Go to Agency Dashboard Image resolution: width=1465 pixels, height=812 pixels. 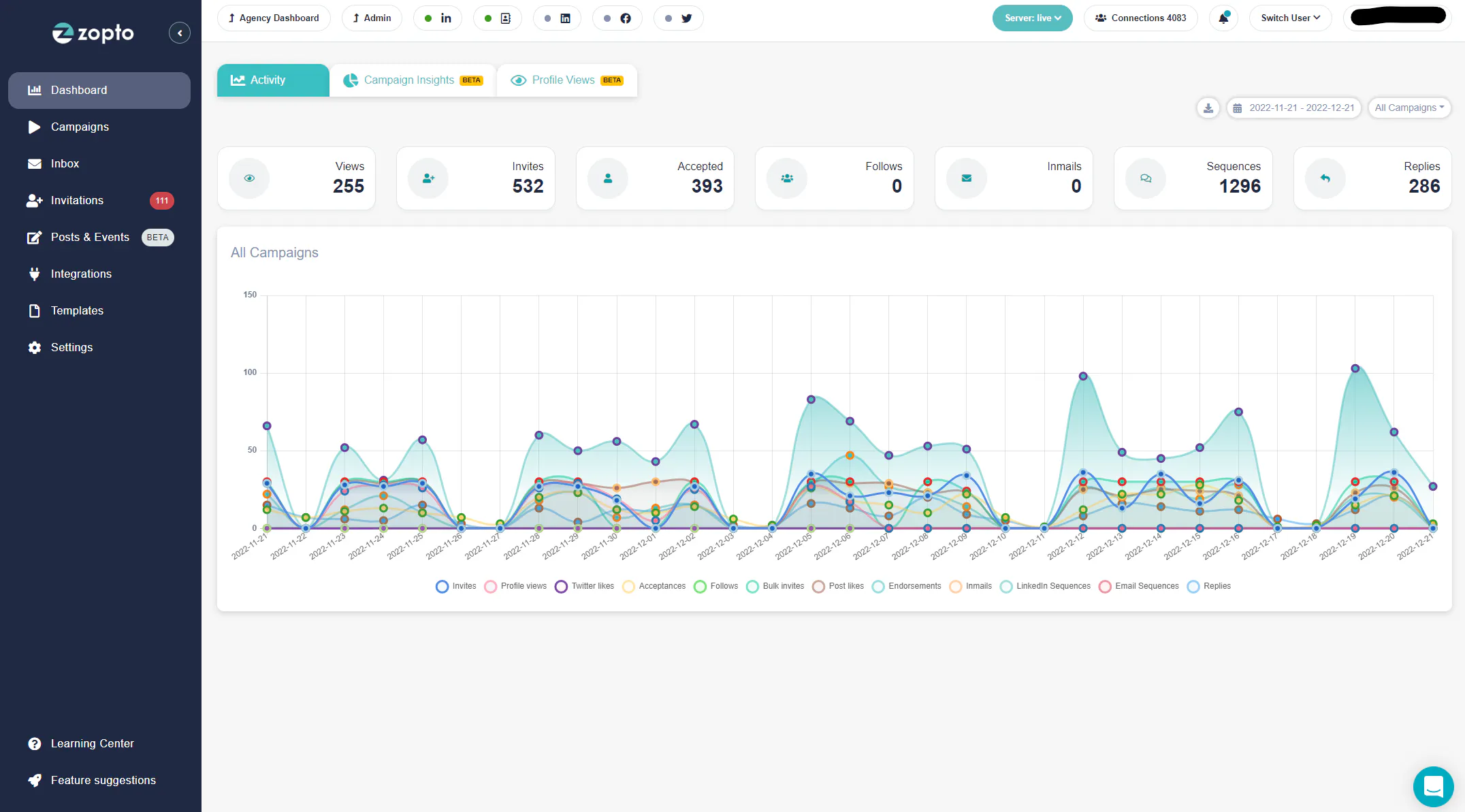point(274,18)
